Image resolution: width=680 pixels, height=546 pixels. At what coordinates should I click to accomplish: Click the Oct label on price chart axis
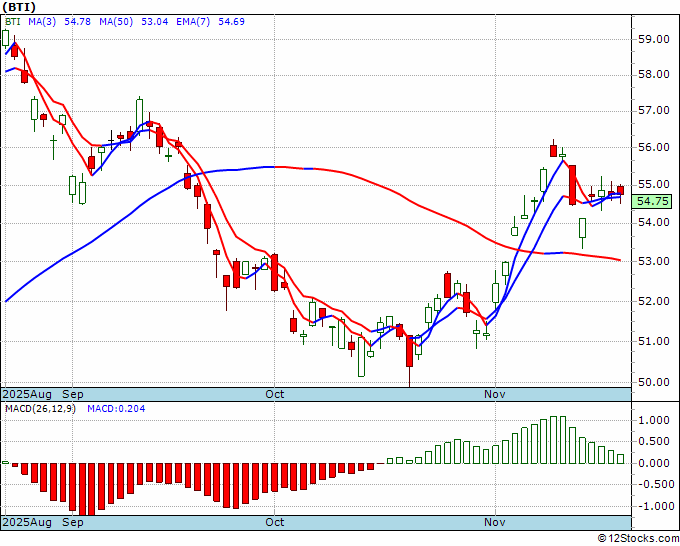tap(275, 394)
